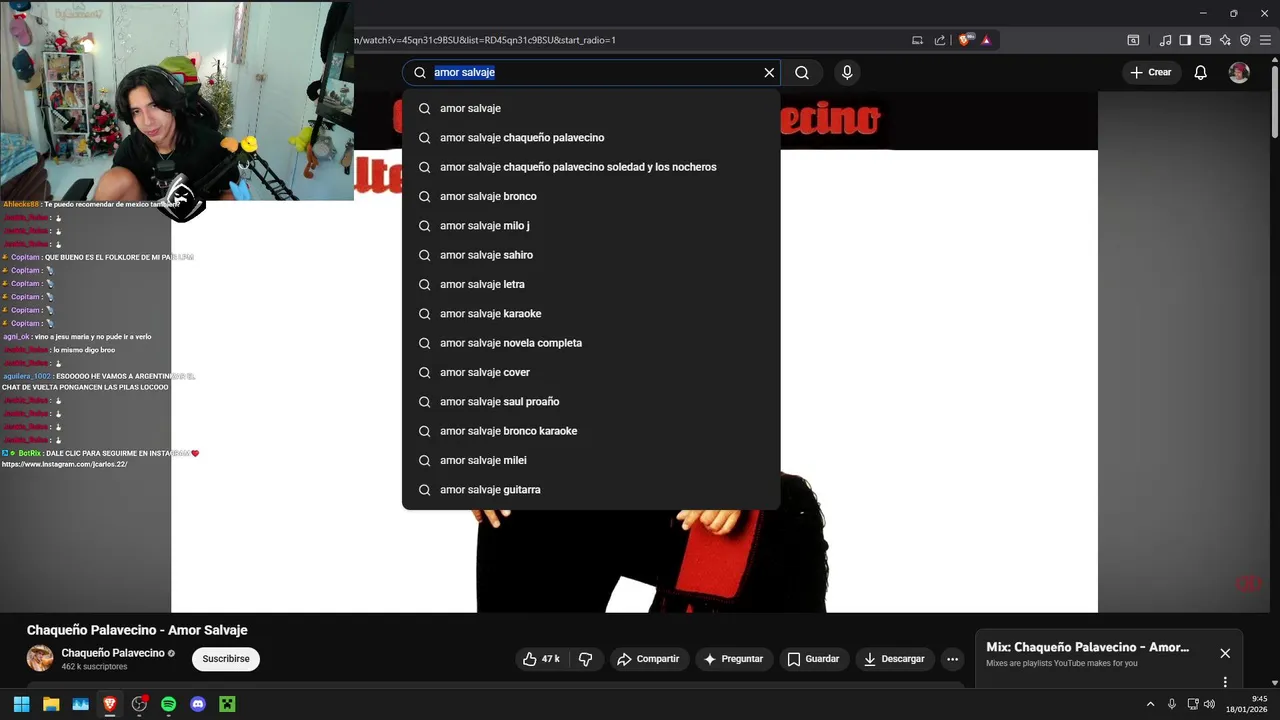Viewport: 1280px width, 720px height.
Task: Click the browser address bar URL
Action: click(485, 40)
